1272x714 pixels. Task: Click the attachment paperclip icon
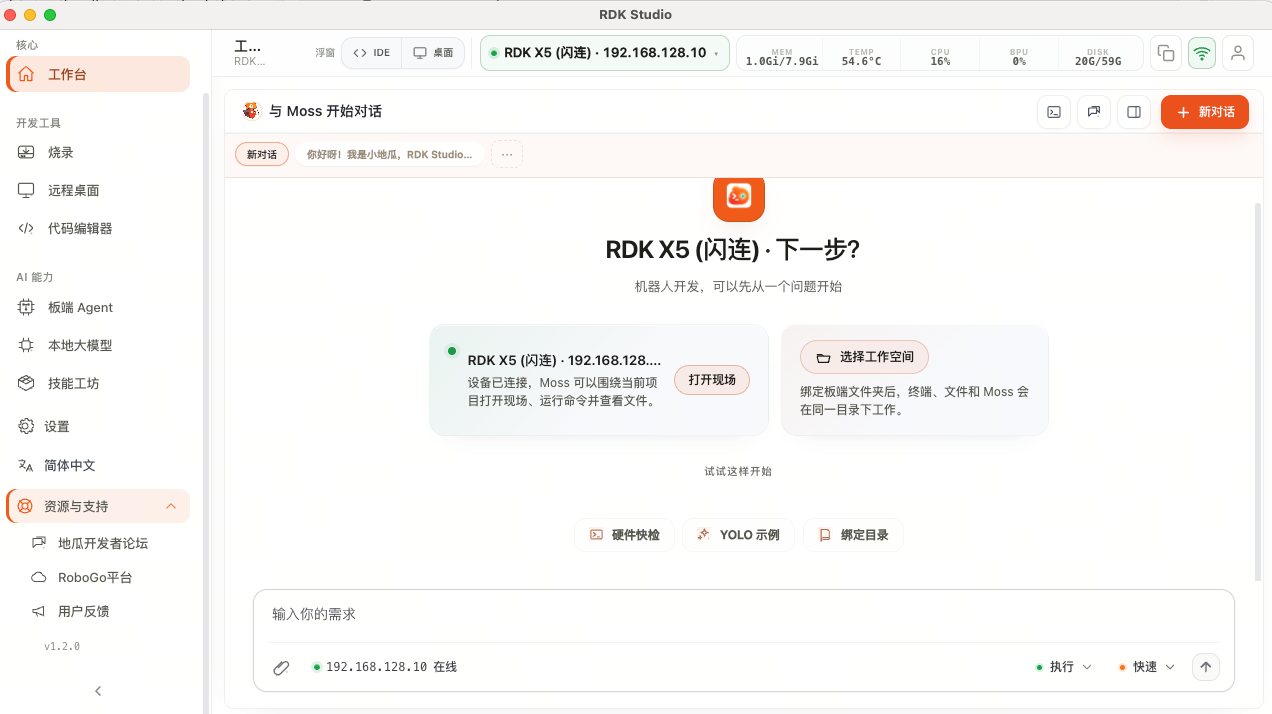tap(281, 667)
